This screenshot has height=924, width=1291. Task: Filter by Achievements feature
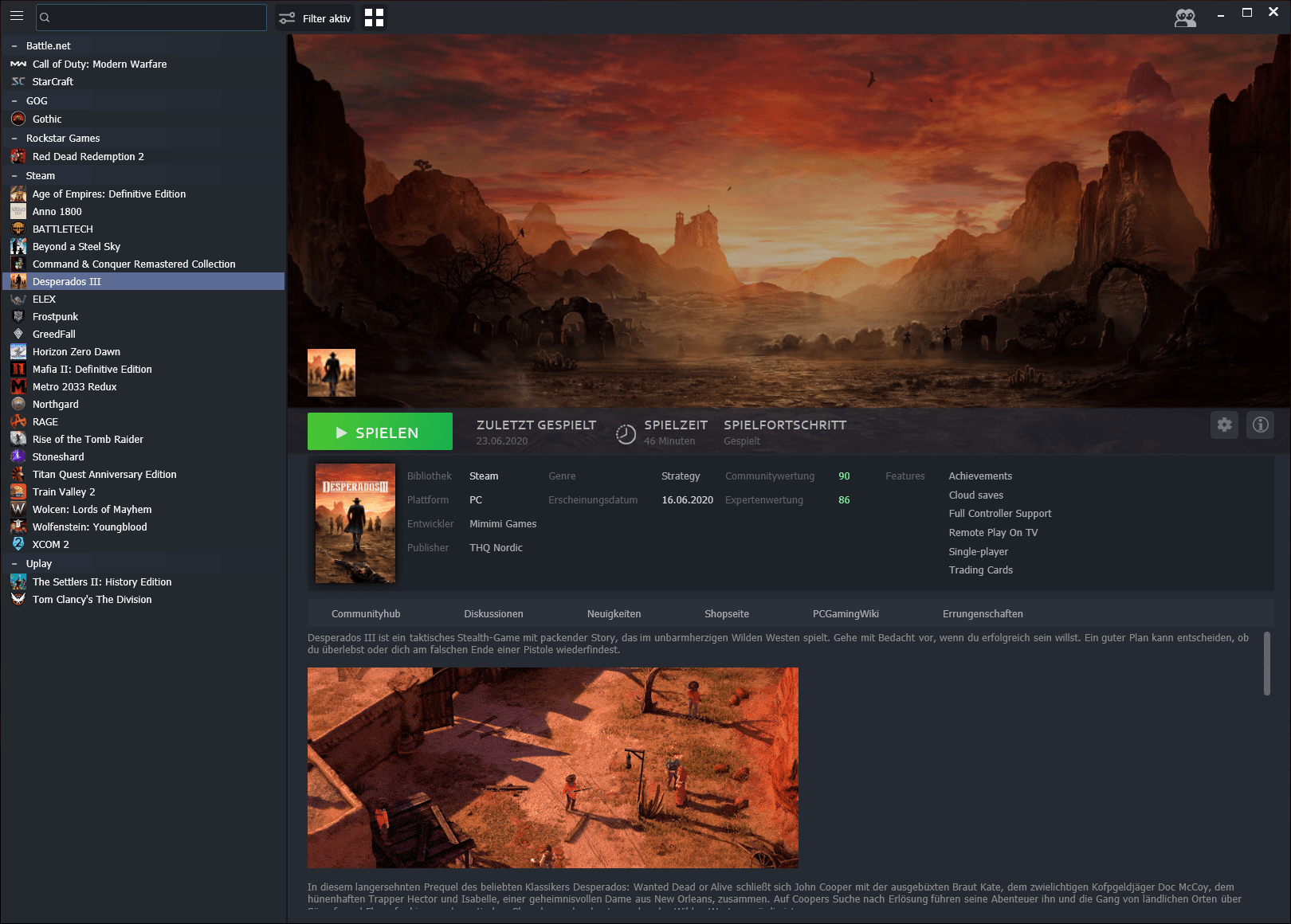980,476
